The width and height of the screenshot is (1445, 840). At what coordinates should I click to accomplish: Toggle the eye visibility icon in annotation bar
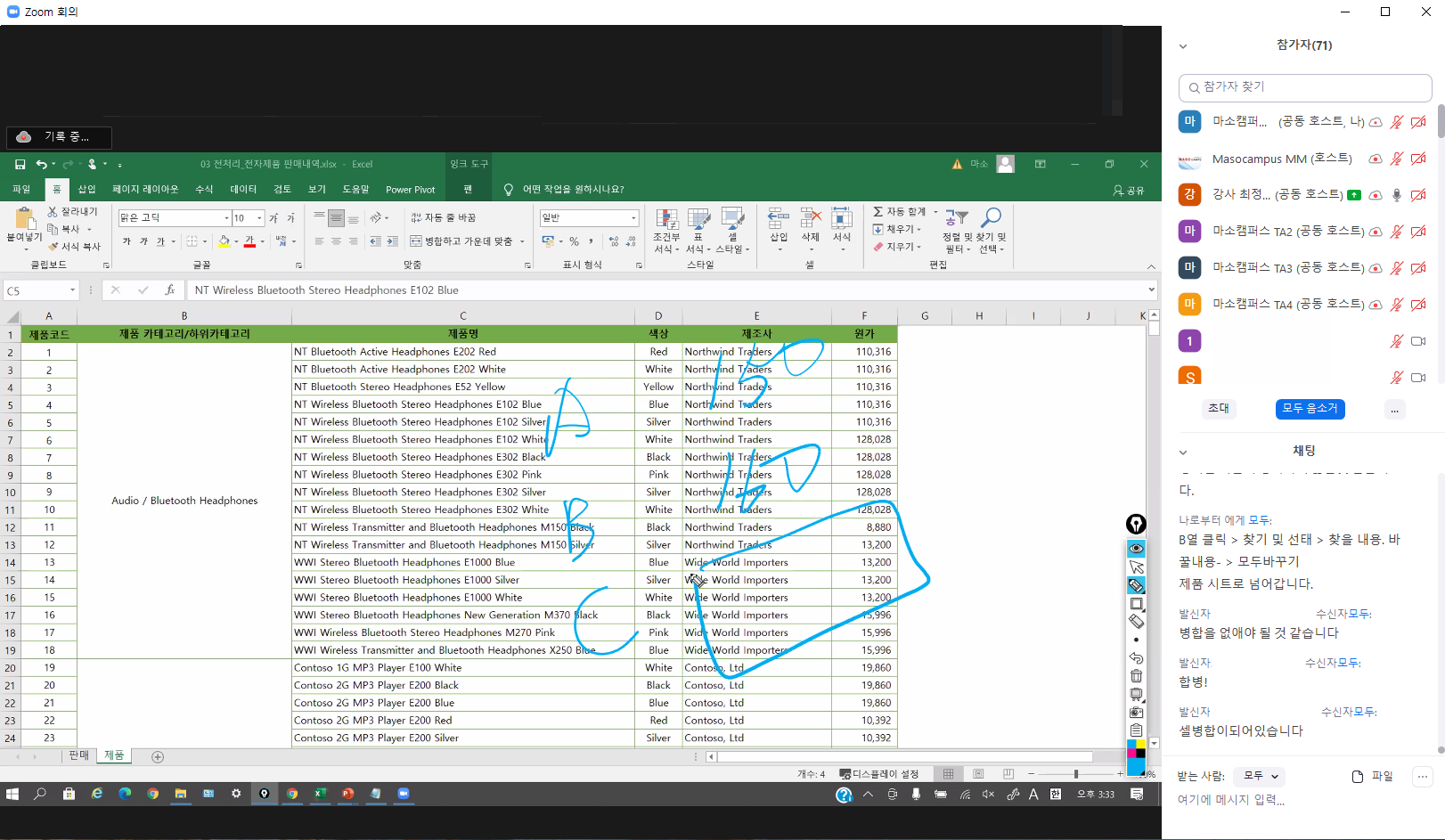click(x=1136, y=549)
